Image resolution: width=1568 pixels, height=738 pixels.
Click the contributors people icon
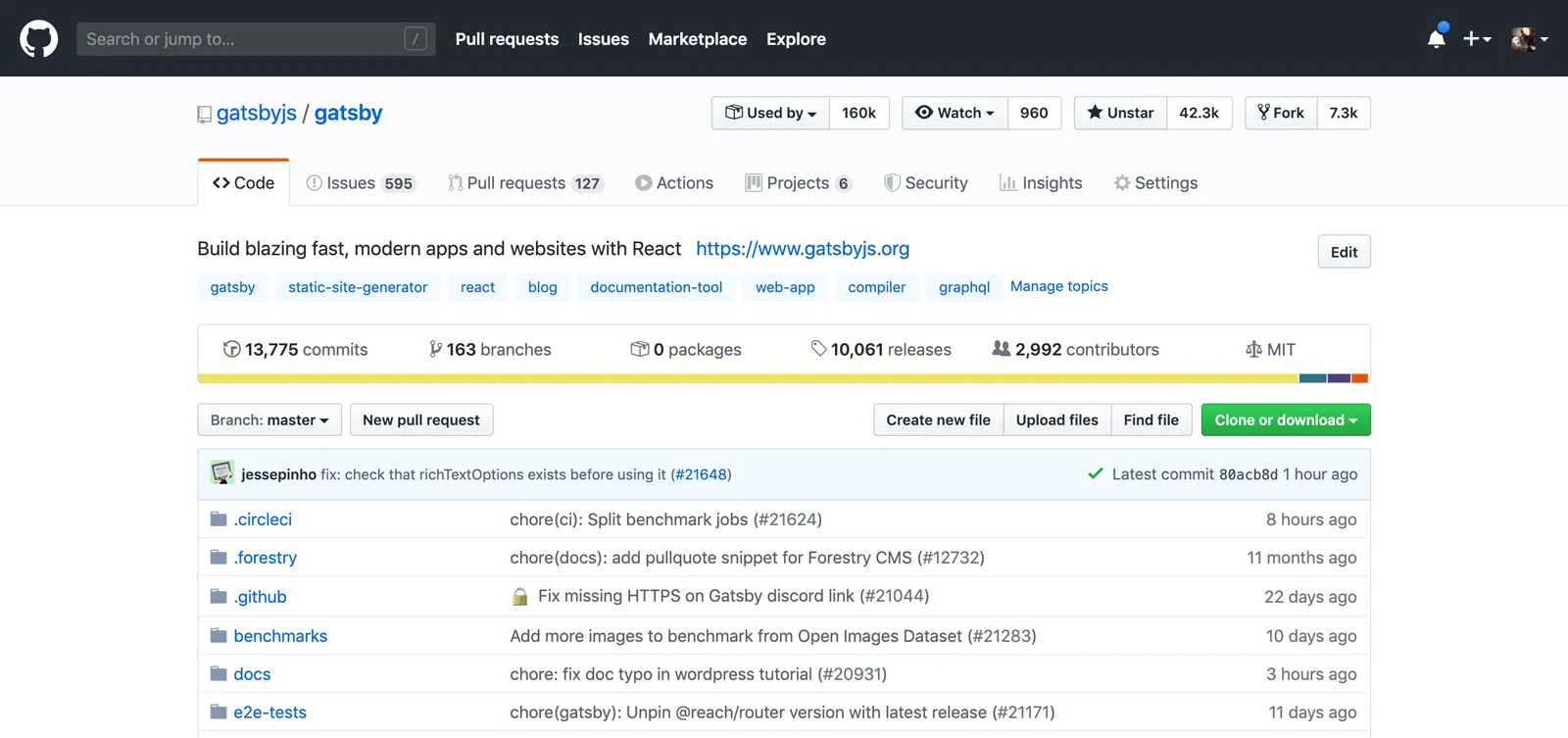tap(1001, 348)
